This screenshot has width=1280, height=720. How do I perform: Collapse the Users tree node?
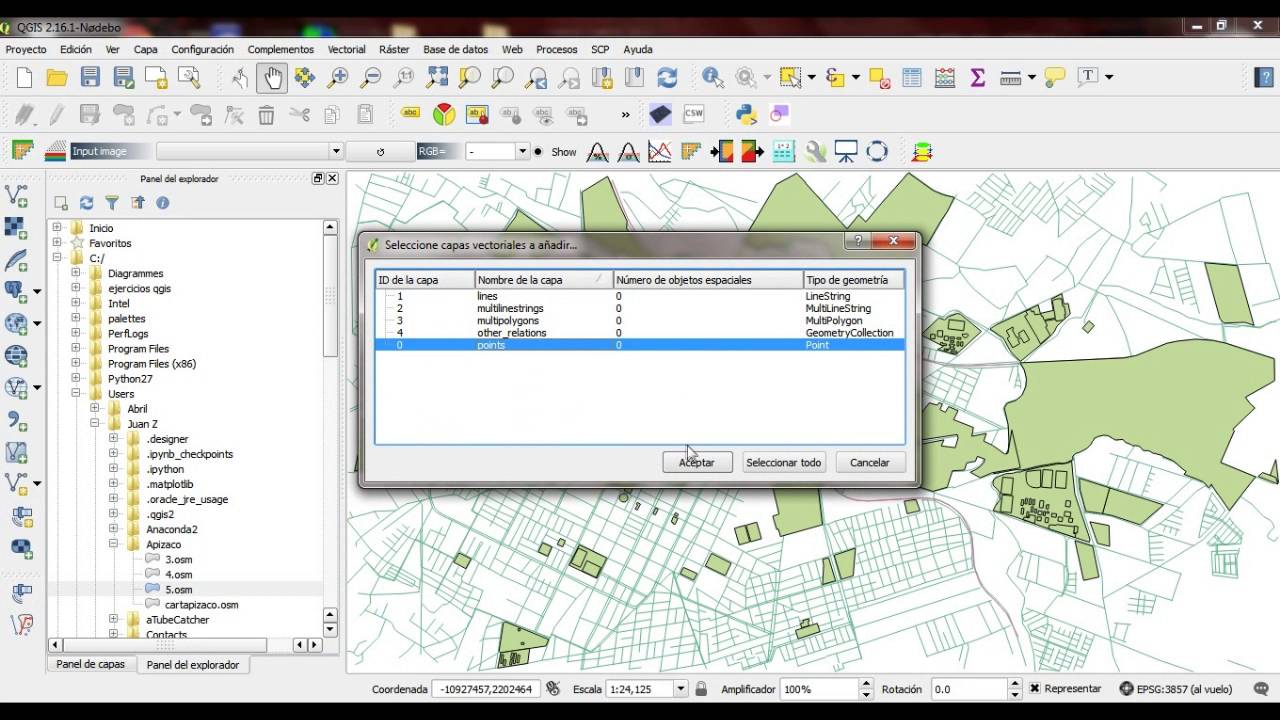76,394
